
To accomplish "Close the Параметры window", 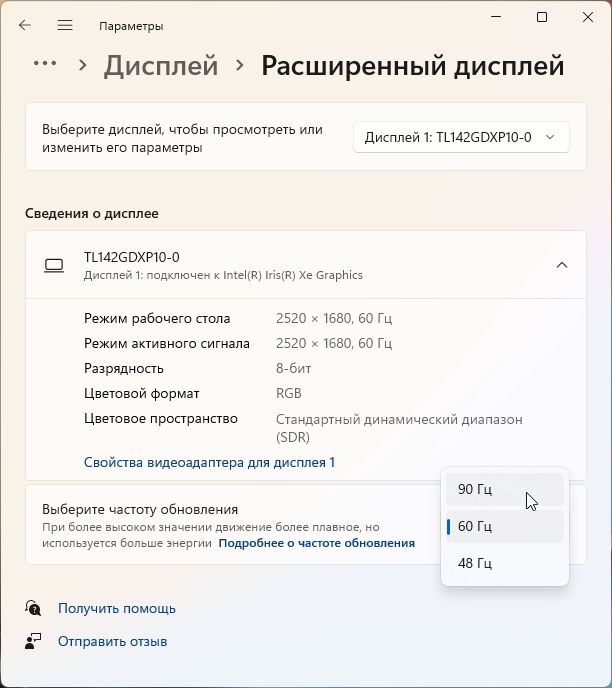I will pyautogui.click(x=586, y=18).
